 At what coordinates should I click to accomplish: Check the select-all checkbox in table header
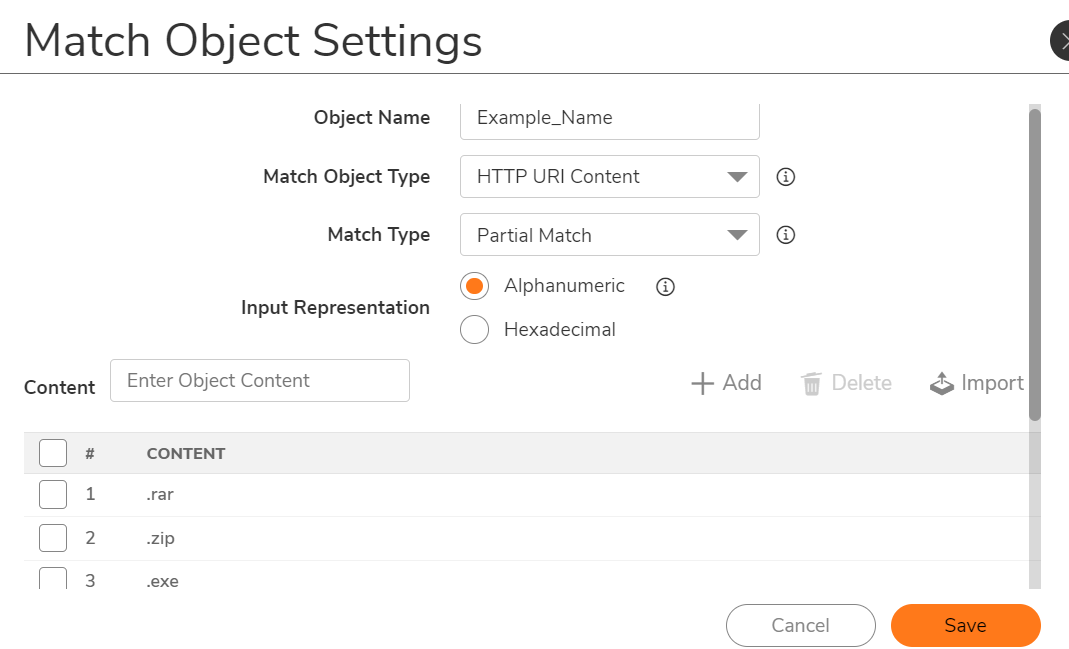[x=53, y=453]
